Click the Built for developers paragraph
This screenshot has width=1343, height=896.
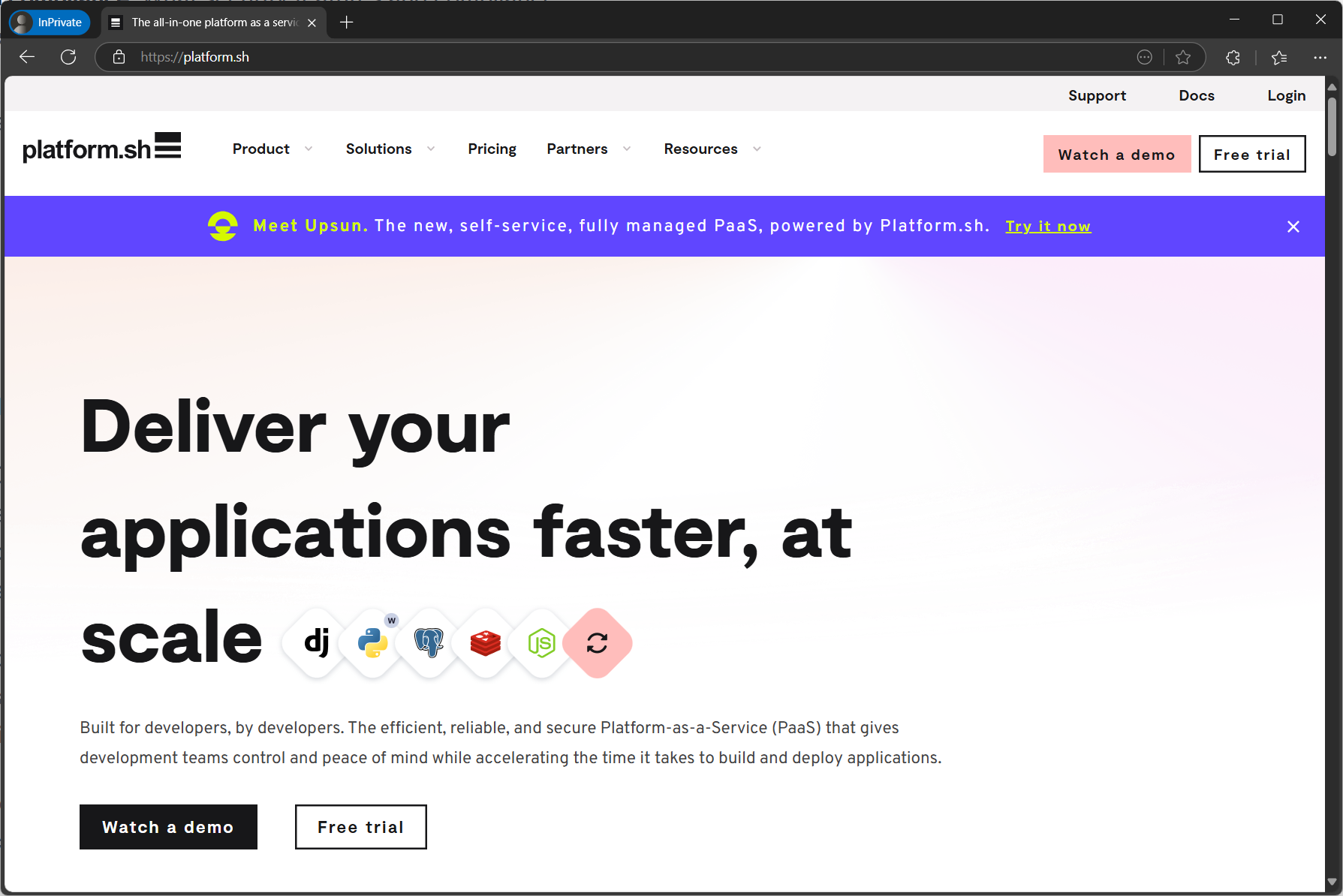[511, 742]
